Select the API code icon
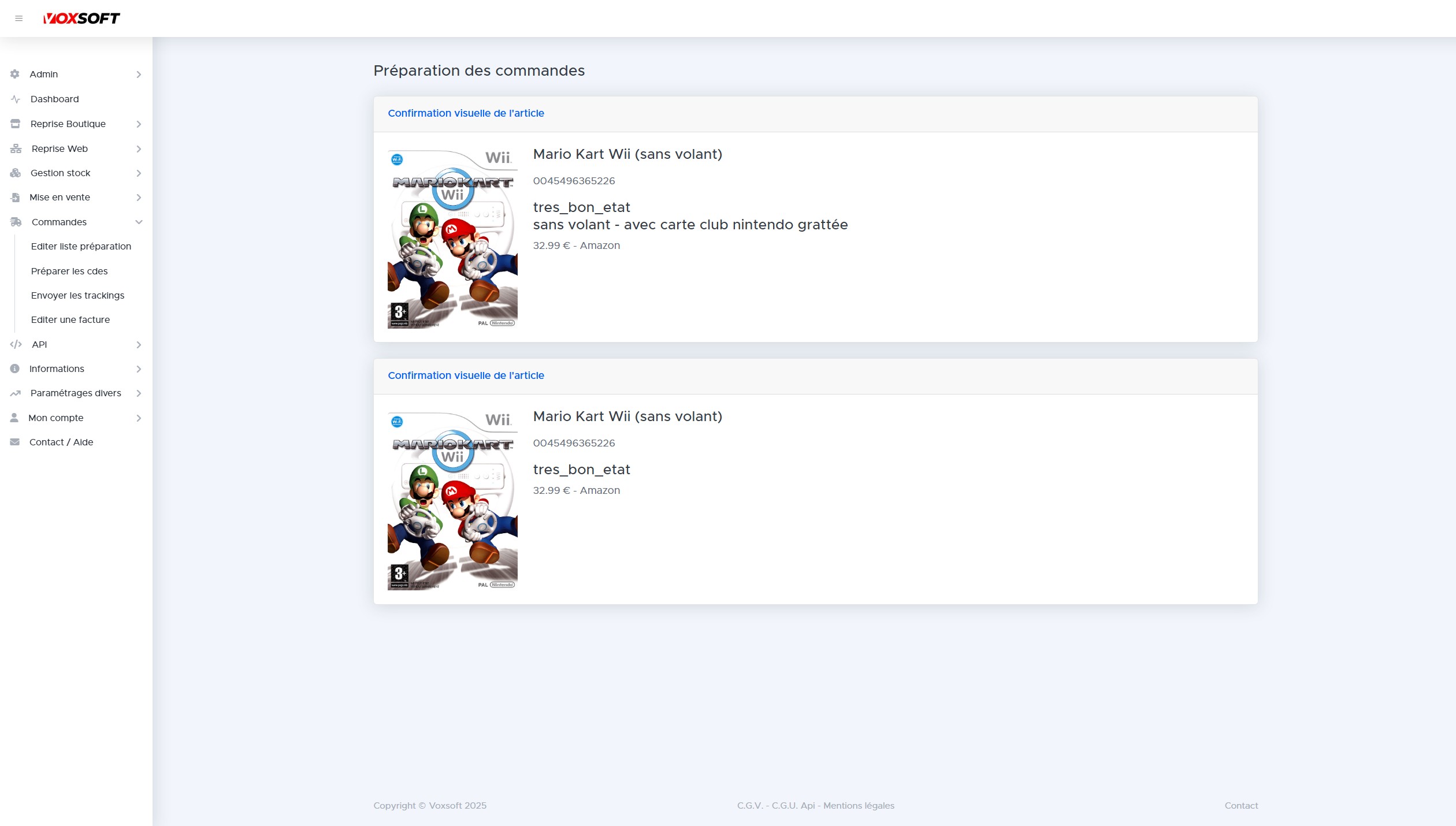1456x826 pixels. [x=16, y=344]
